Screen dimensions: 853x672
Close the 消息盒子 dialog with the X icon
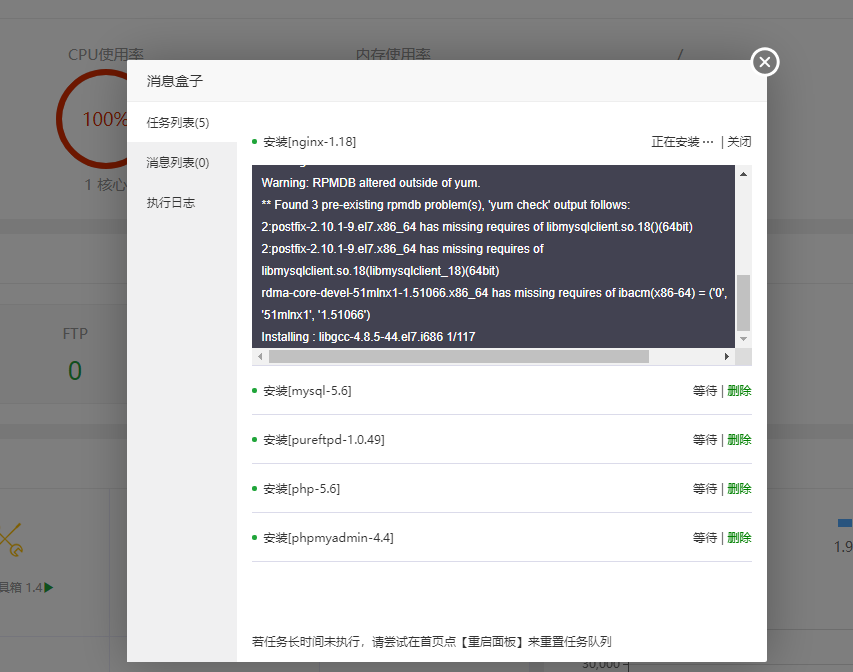pyautogui.click(x=765, y=62)
